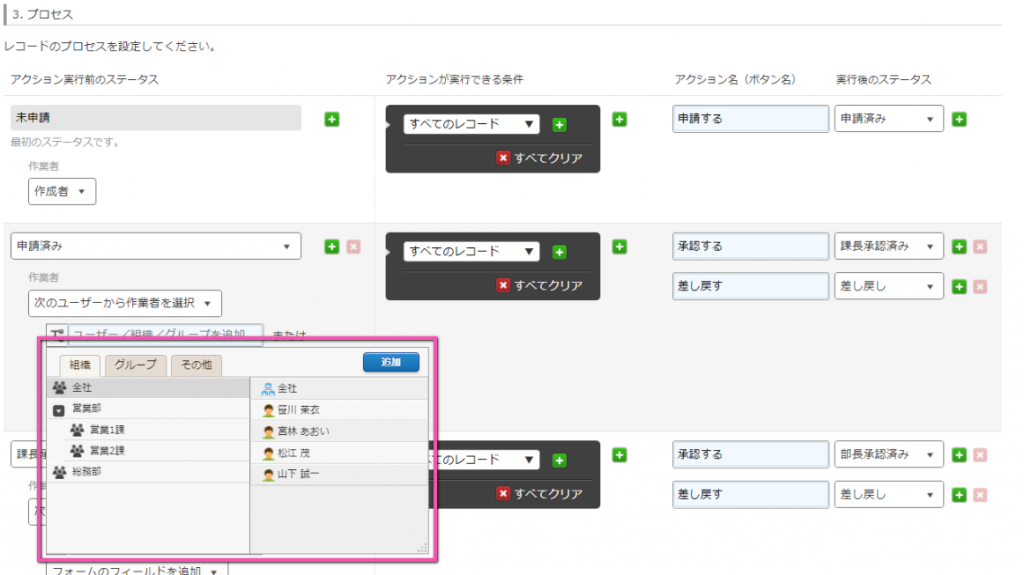
Task: Clear all conditions in third status row
Action: coord(539,494)
